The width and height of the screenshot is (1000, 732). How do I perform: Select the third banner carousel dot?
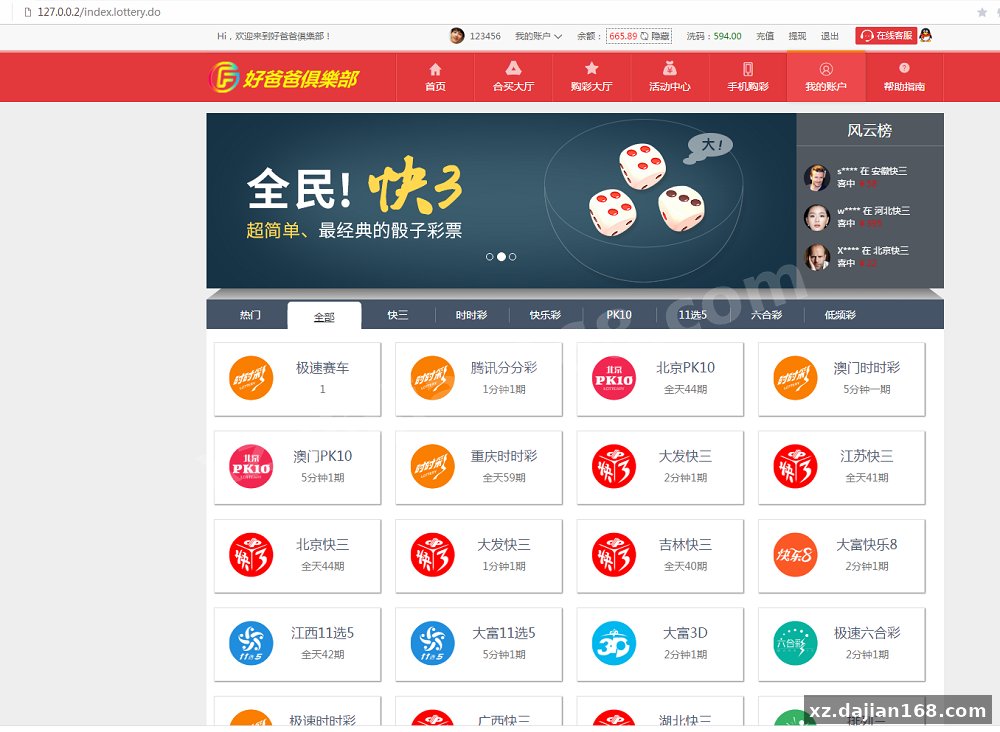tap(513, 257)
